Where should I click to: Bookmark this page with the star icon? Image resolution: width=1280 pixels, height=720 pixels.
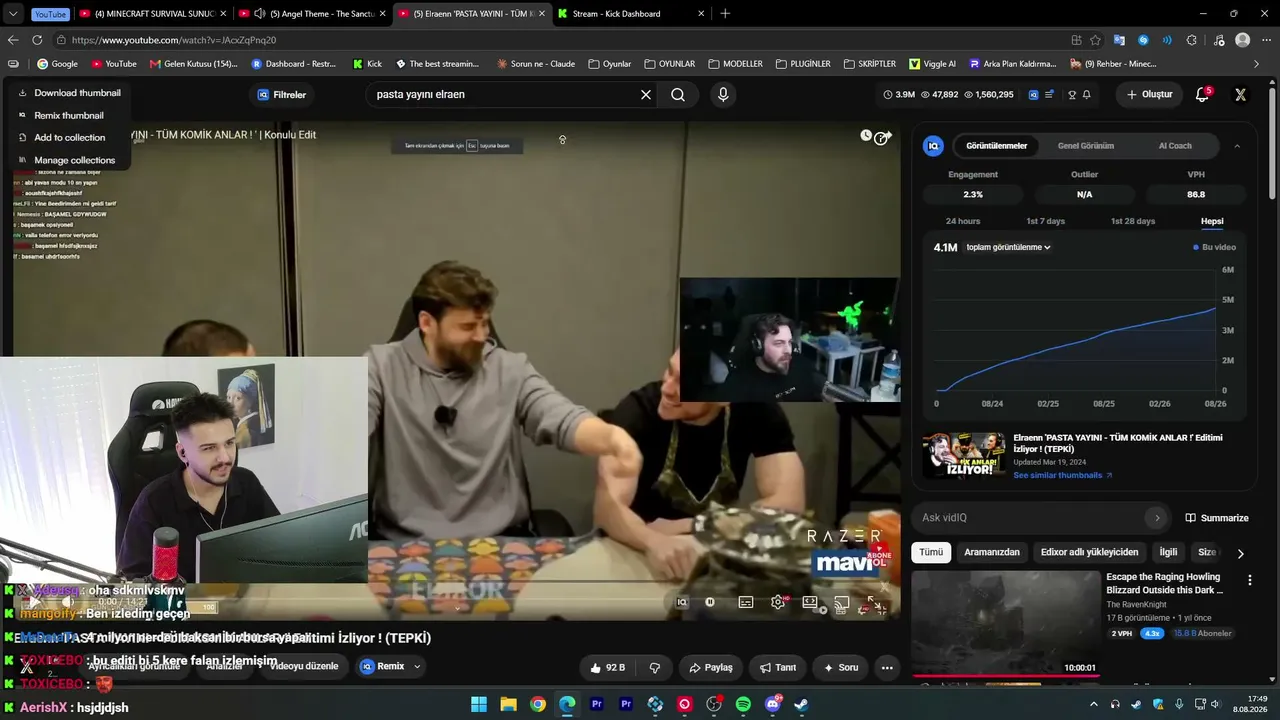1095,40
